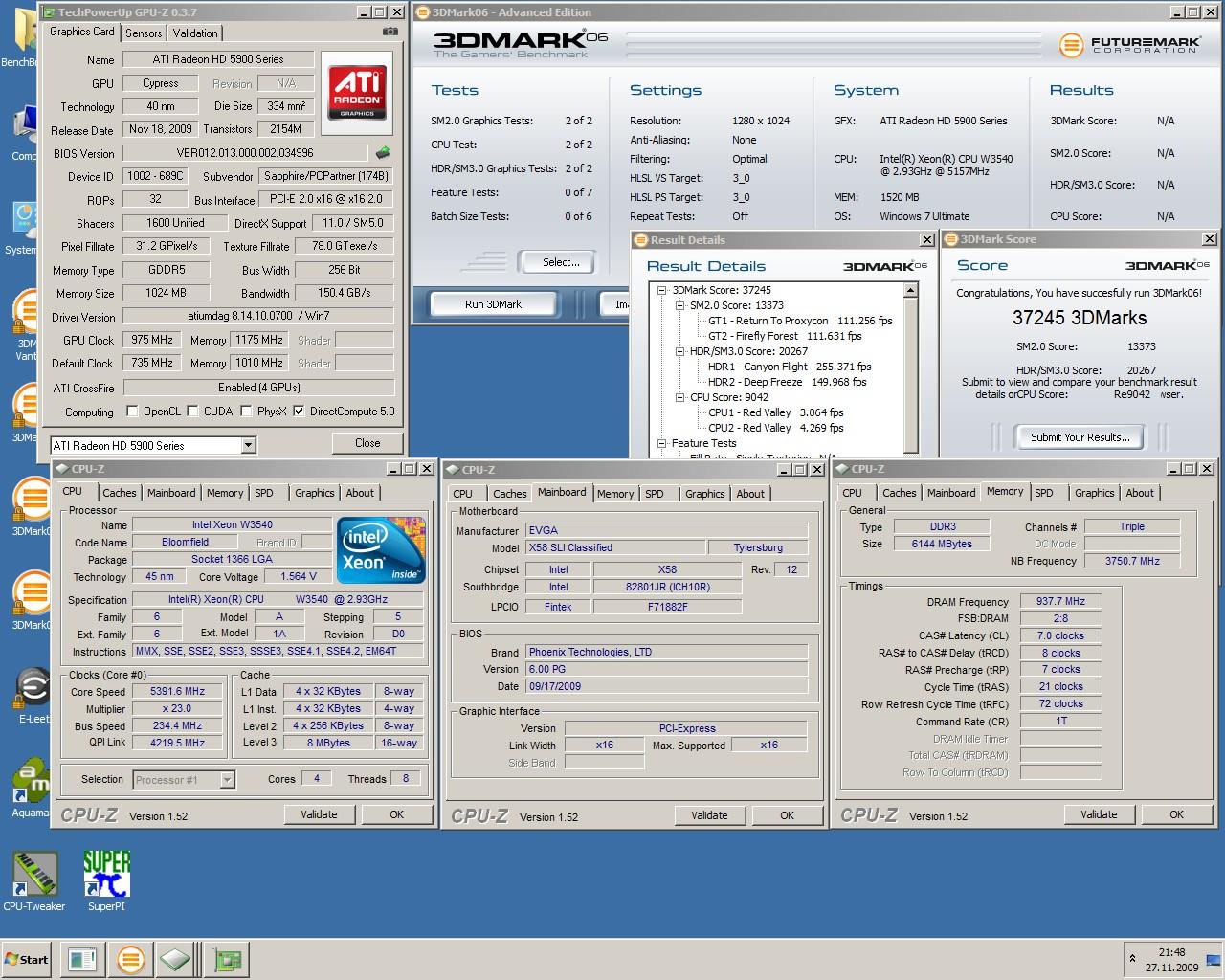Click the Result Details window title icon
Screen dimensions: 1225x980
(x=641, y=239)
